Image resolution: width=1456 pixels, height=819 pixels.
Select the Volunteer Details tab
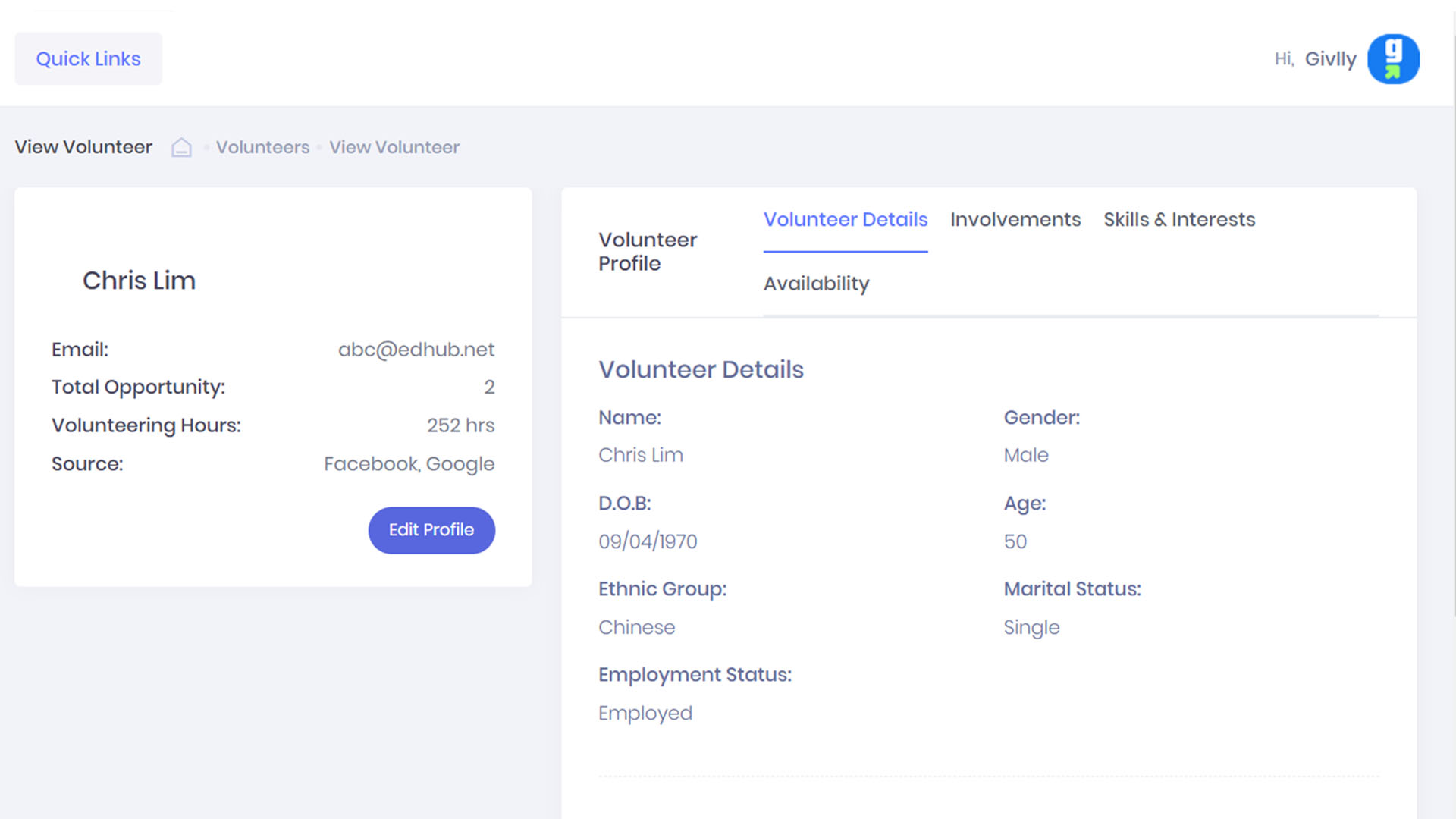point(846,220)
